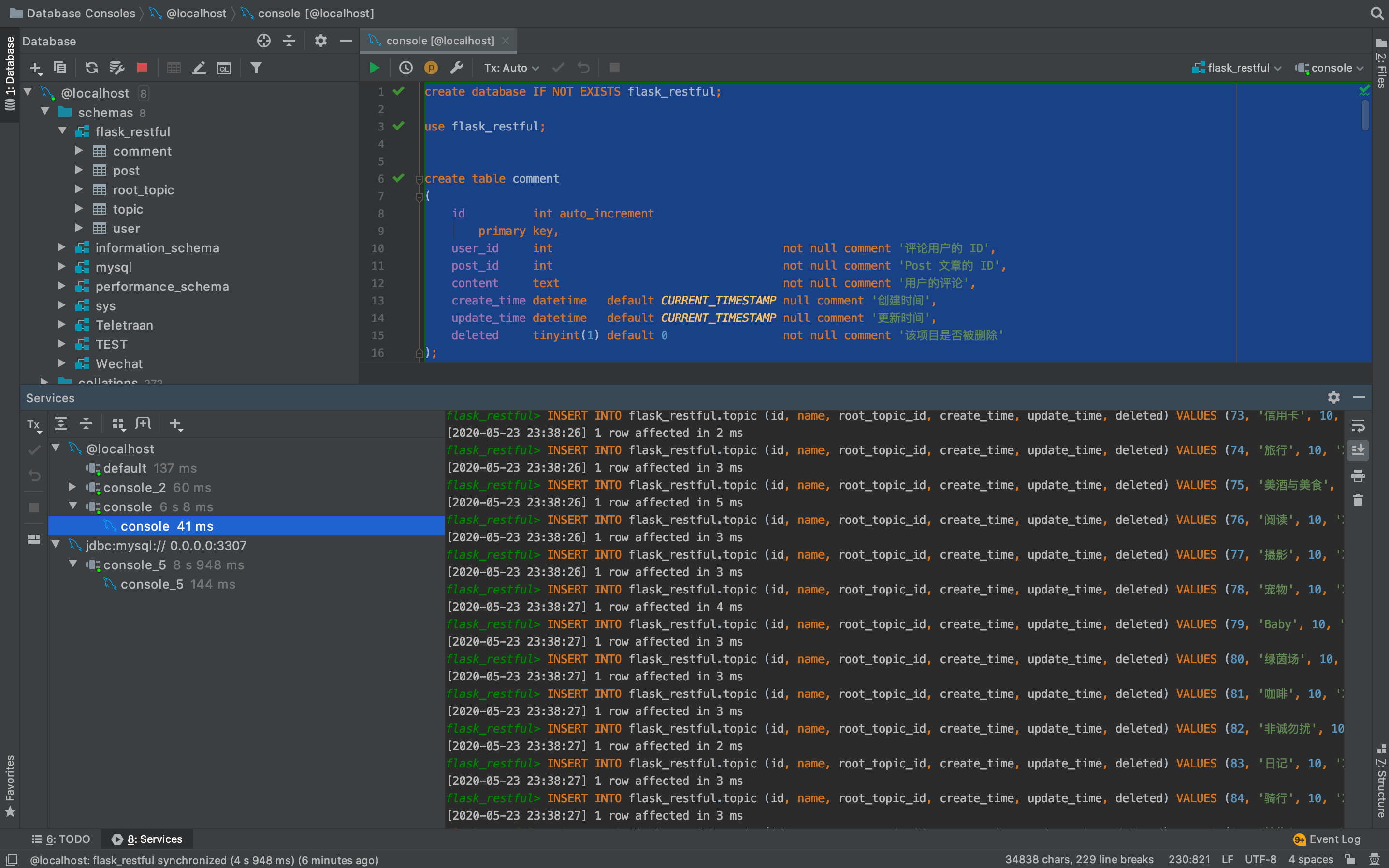Run the query with green Execute button
Screen dimensions: 1389x868
click(x=374, y=68)
